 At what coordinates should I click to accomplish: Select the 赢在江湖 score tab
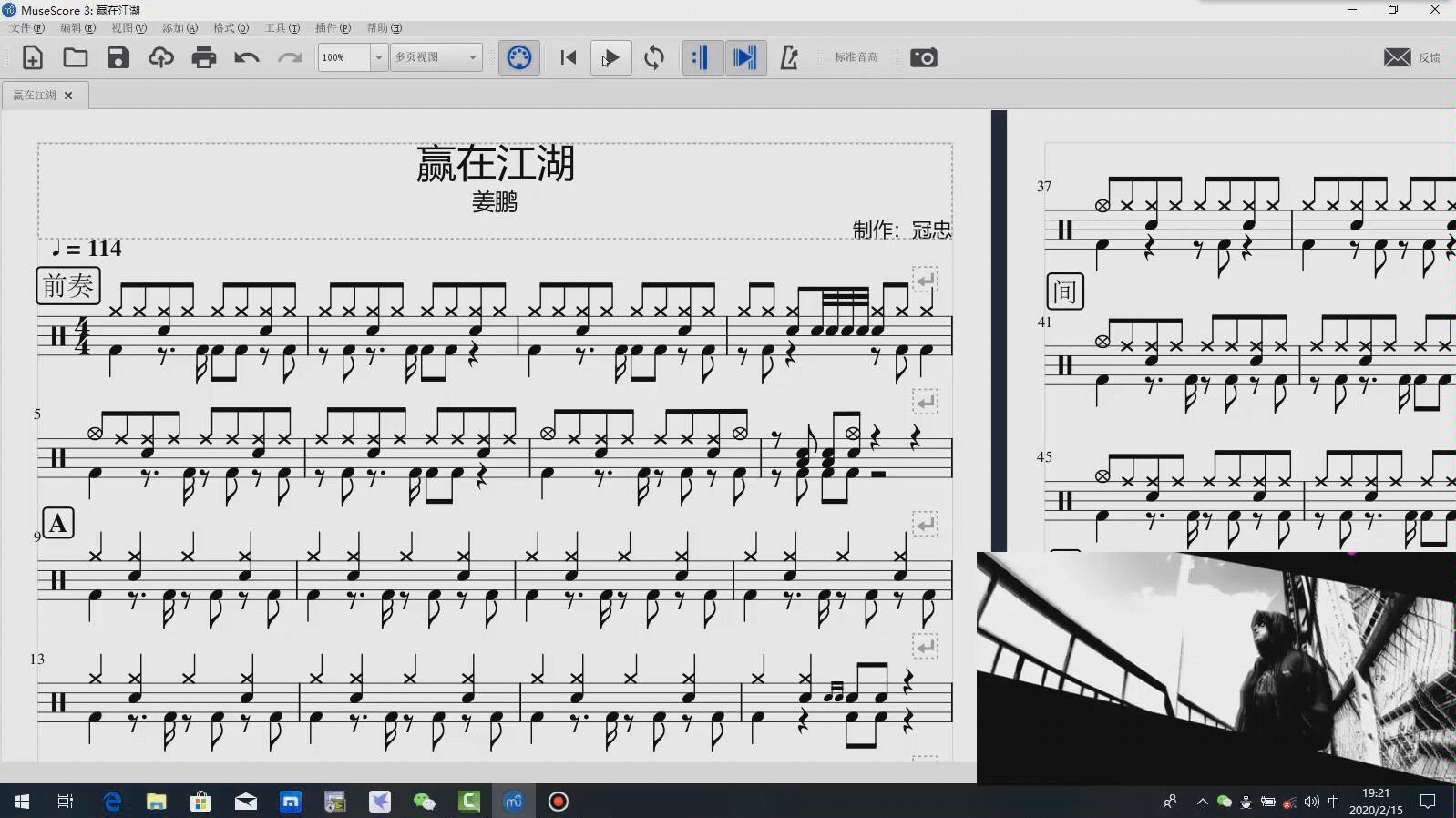[35, 95]
